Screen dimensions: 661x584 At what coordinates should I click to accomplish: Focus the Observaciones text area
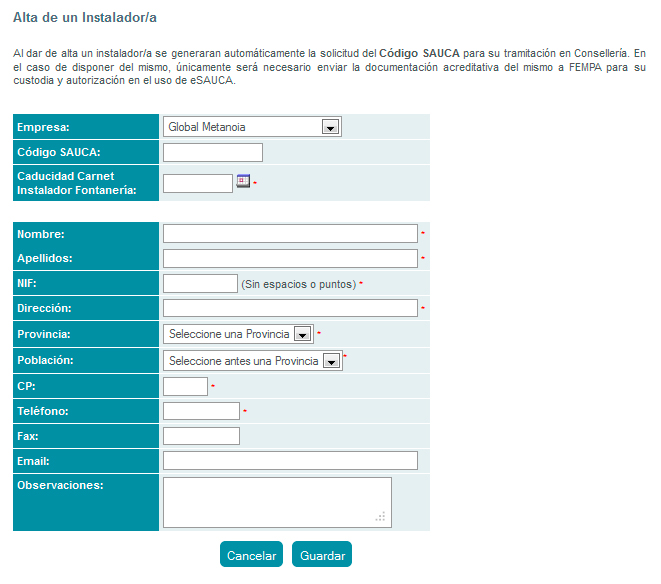pos(276,501)
